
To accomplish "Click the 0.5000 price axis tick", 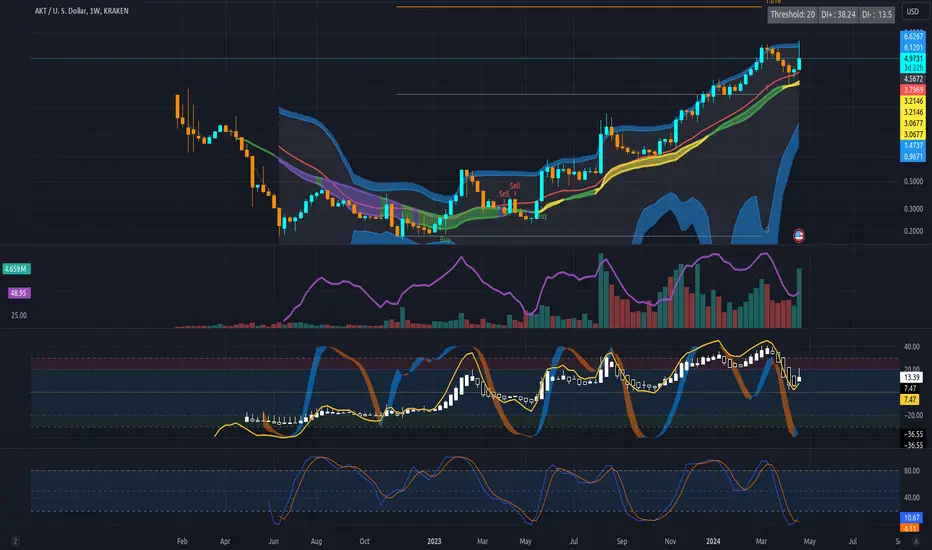I will pyautogui.click(x=913, y=181).
